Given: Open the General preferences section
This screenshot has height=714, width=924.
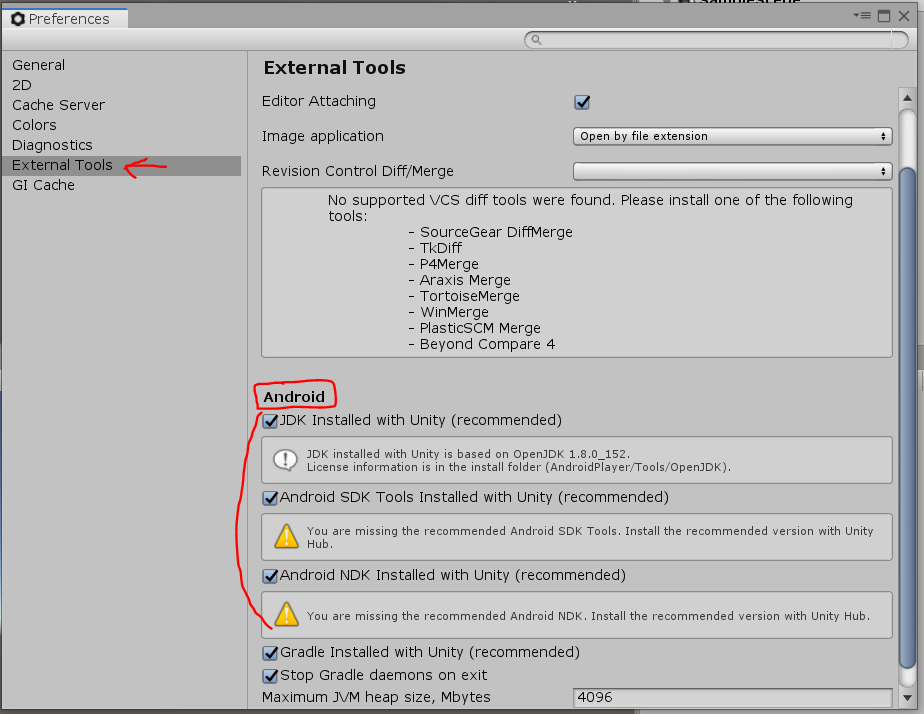Looking at the screenshot, I should [38, 65].
